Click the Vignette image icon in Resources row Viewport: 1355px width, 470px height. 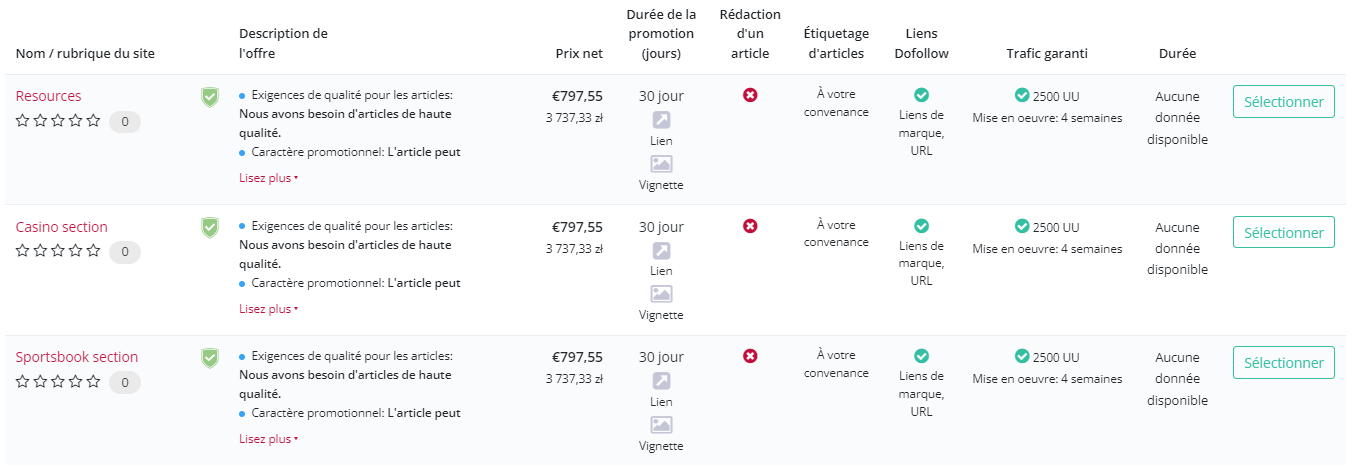click(x=661, y=164)
